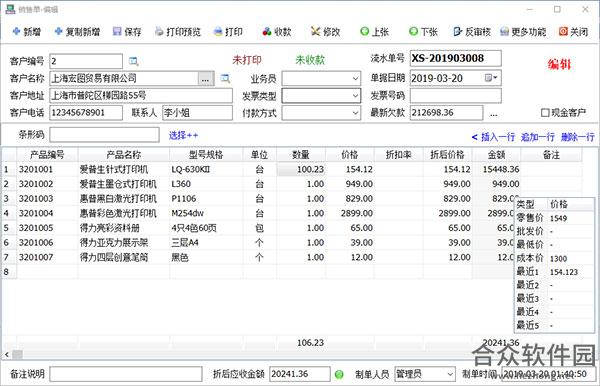Select cell 爱普生墨仓式打印机

tap(124, 184)
